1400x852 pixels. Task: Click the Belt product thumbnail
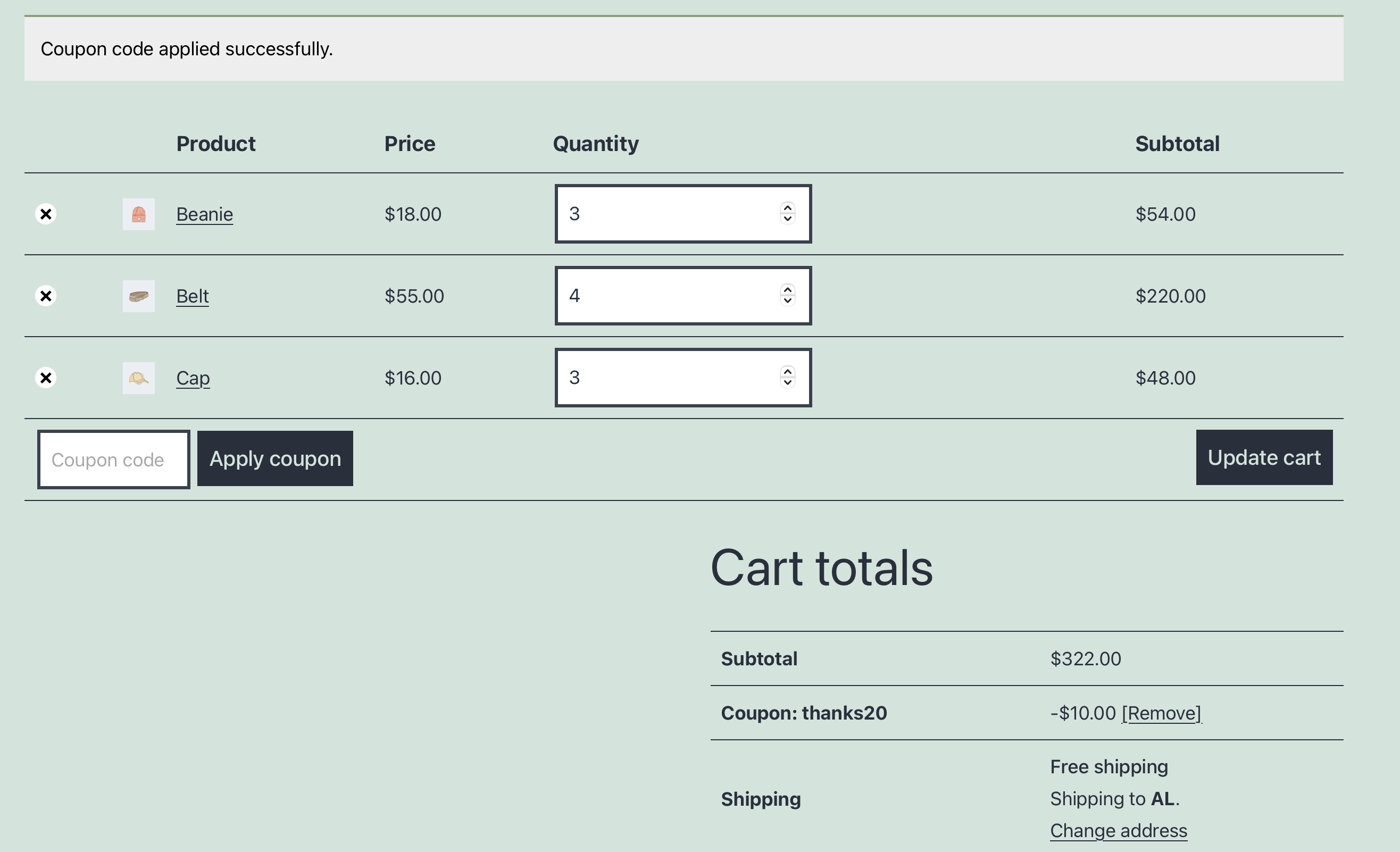tap(138, 296)
